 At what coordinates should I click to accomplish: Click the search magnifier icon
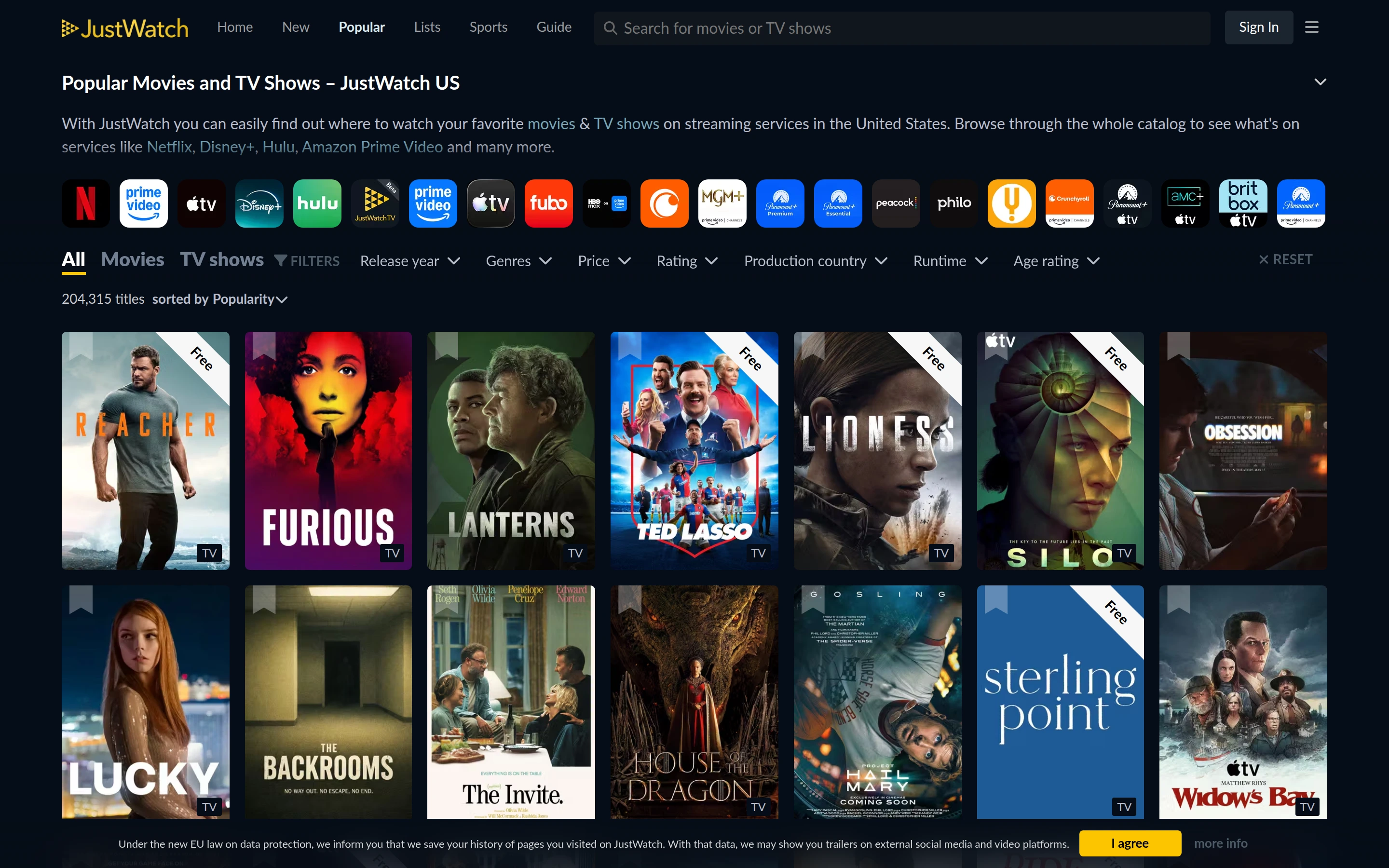pyautogui.click(x=610, y=28)
